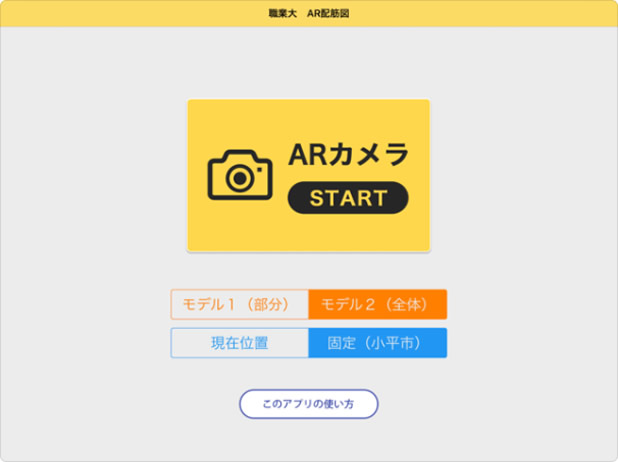Viewport: 618px width, 462px height.
Task: Click the camera icon on the yellow card
Action: (x=240, y=175)
